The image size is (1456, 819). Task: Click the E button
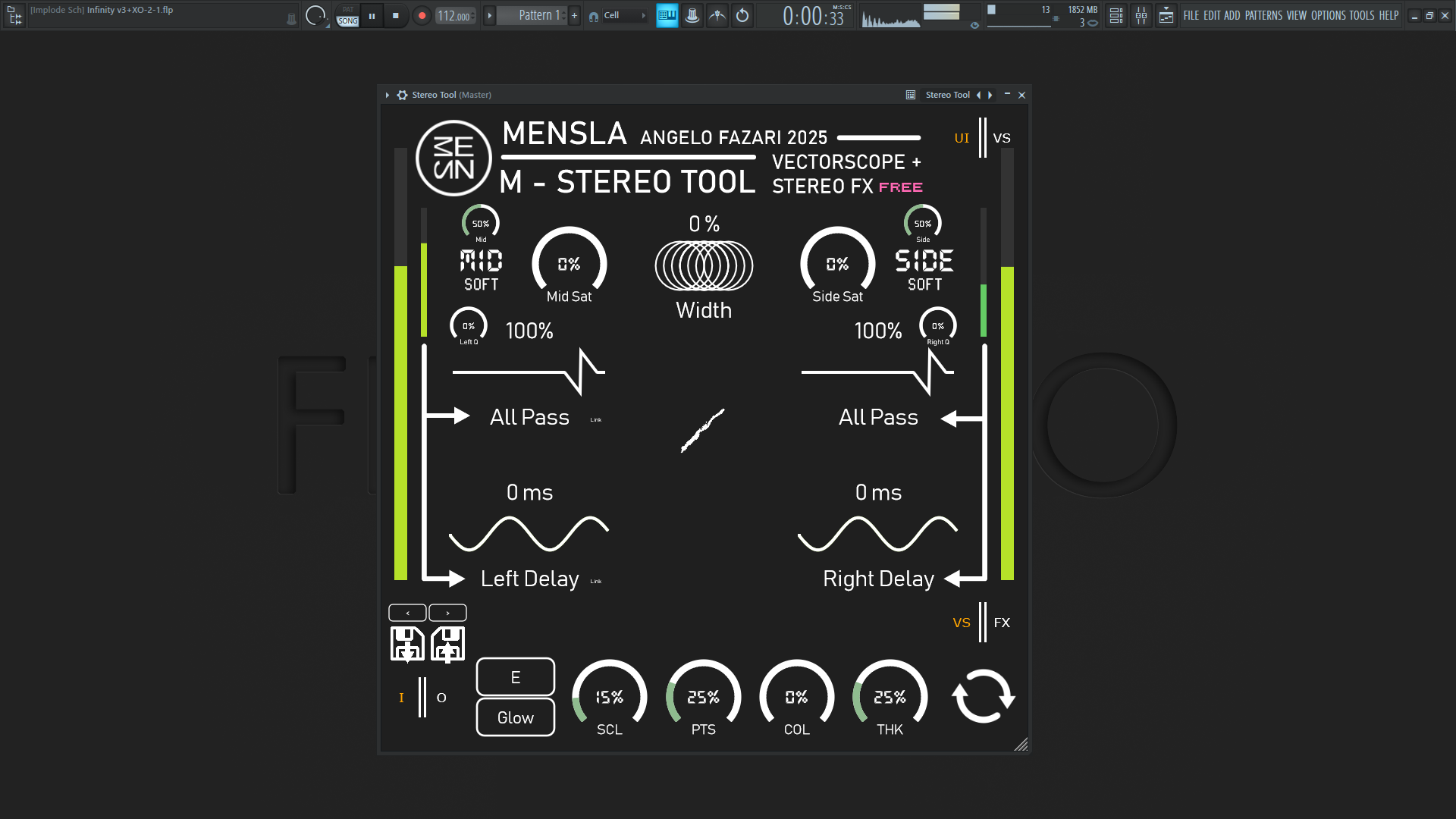[515, 677]
